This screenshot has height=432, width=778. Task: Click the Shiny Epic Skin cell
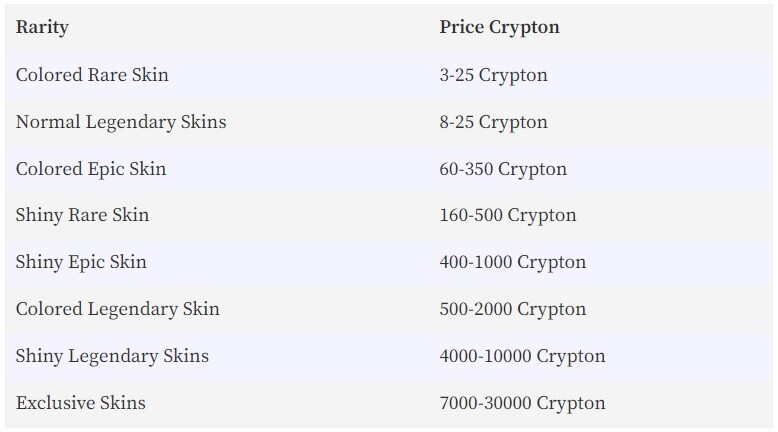point(81,262)
